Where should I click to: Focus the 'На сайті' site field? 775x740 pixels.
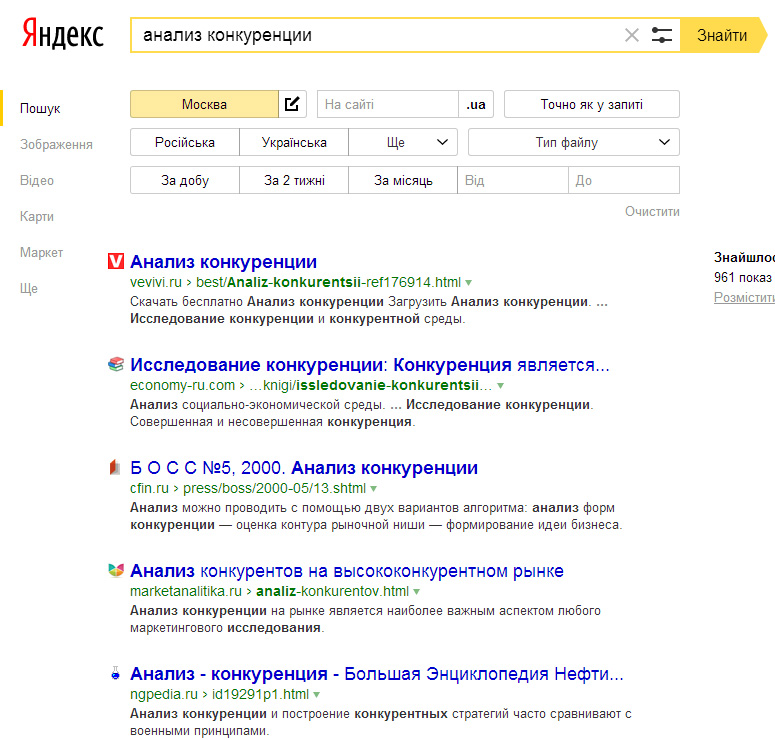(x=388, y=104)
